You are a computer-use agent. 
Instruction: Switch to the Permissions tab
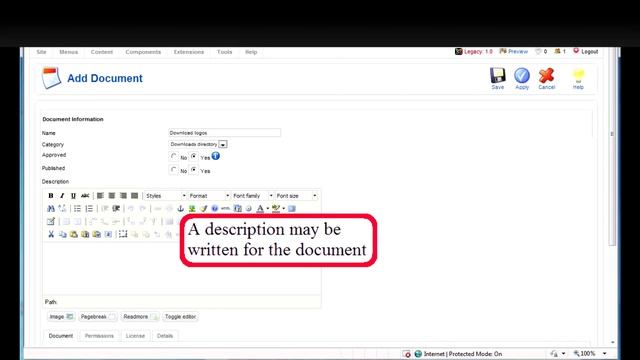click(x=99, y=336)
